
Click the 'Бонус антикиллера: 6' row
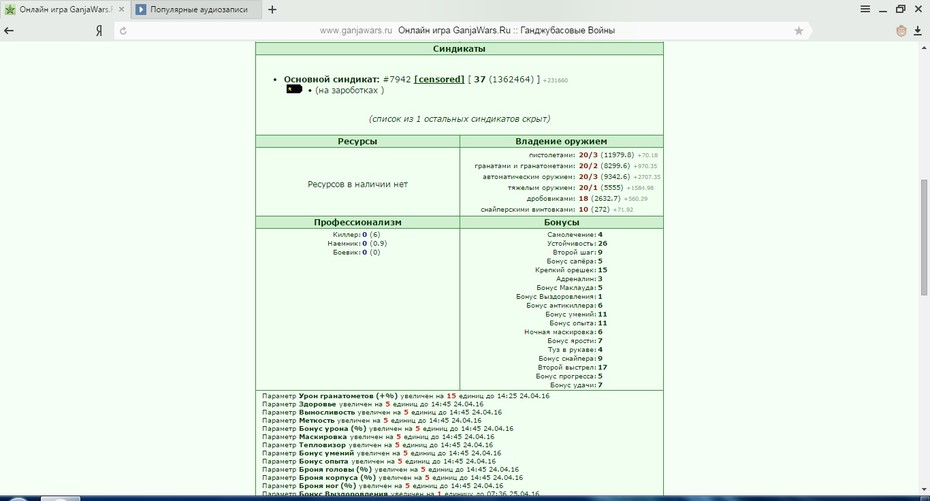click(564, 306)
